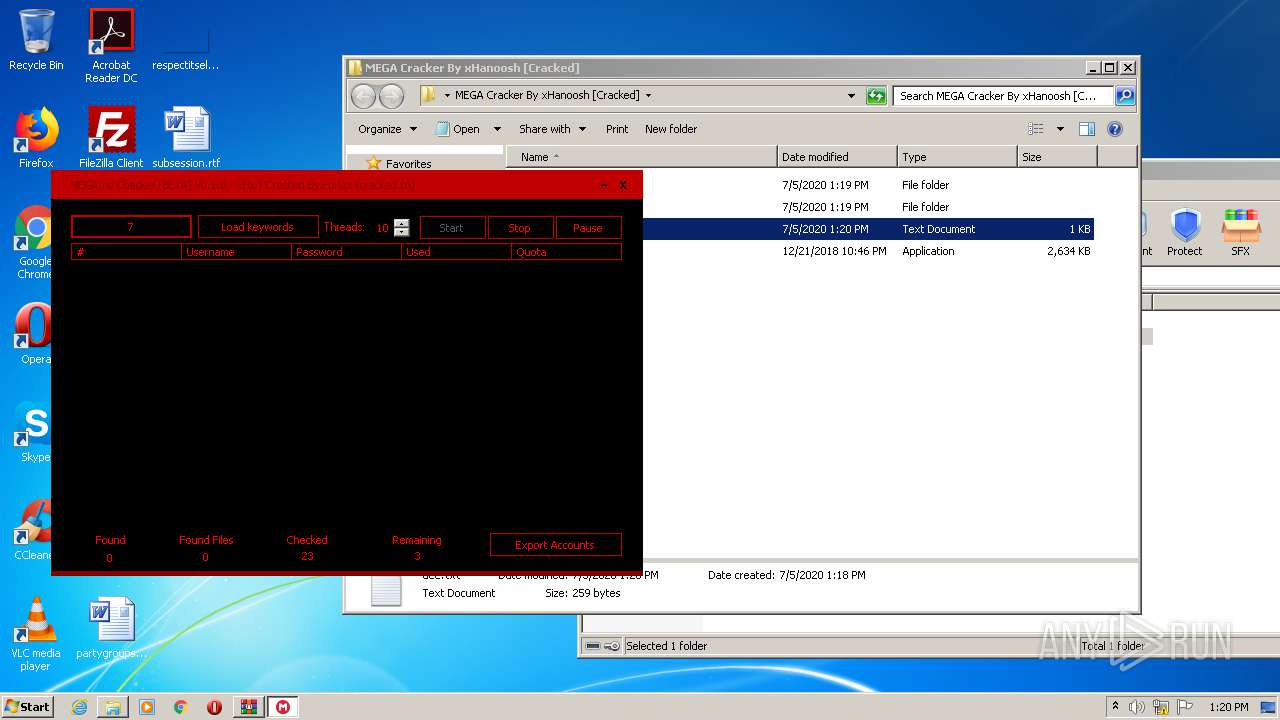Open Share with dropdown menu
Image resolution: width=1280 pixels, height=720 pixels.
pos(552,129)
